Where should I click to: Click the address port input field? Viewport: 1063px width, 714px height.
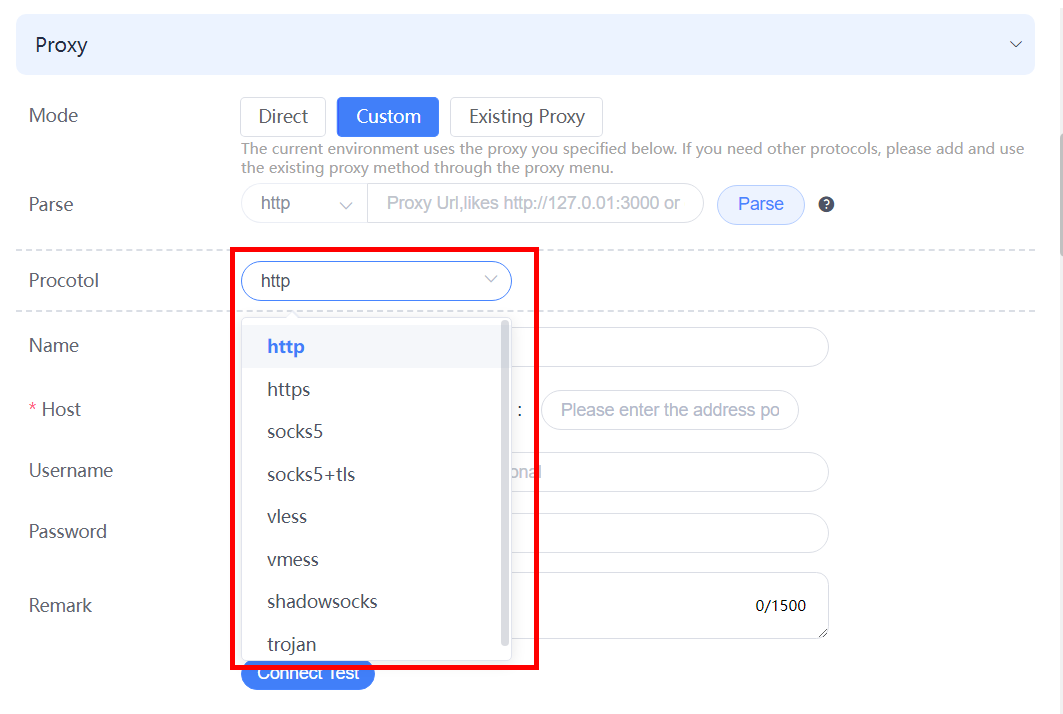[670, 410]
